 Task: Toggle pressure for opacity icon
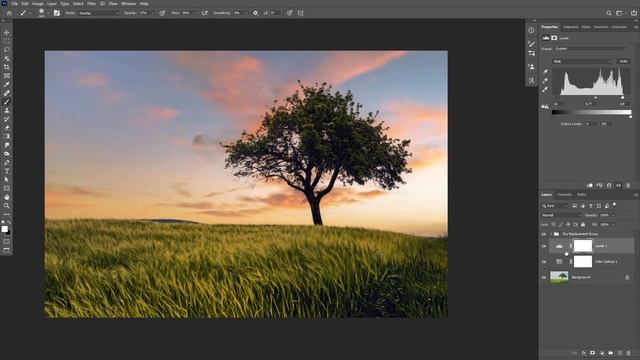point(162,13)
